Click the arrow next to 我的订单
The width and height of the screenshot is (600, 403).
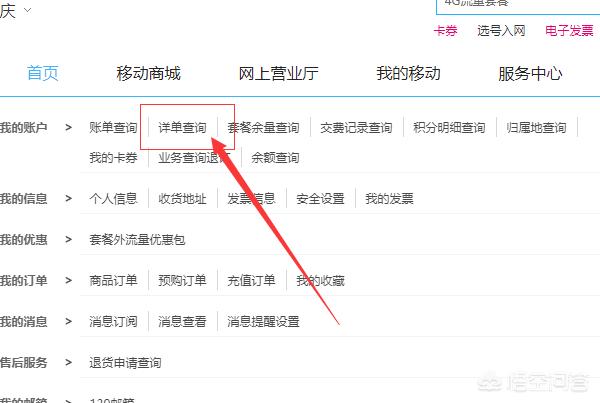[x=68, y=280]
